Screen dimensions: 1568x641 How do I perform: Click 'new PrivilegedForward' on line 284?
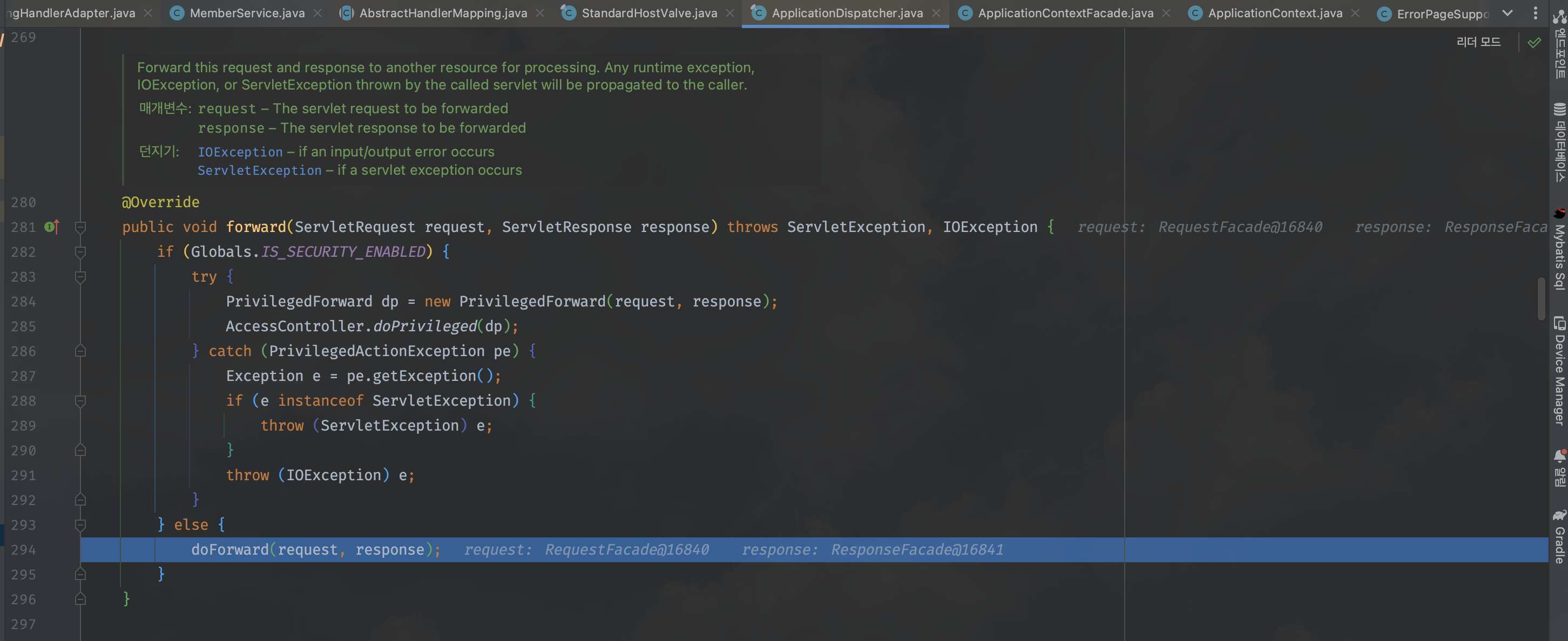click(x=515, y=302)
